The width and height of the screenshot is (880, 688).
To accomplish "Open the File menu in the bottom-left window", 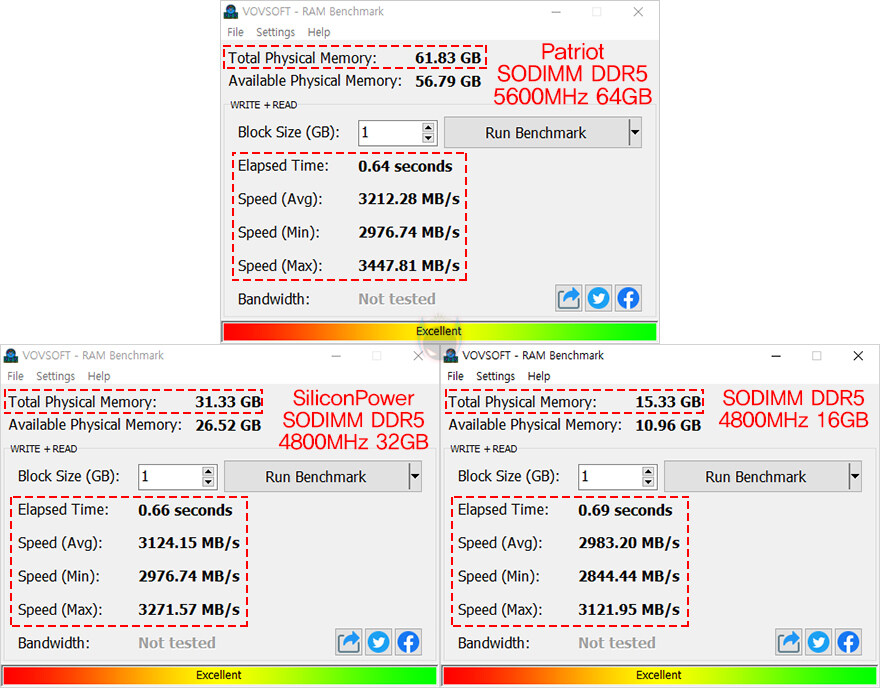I will 15,376.
